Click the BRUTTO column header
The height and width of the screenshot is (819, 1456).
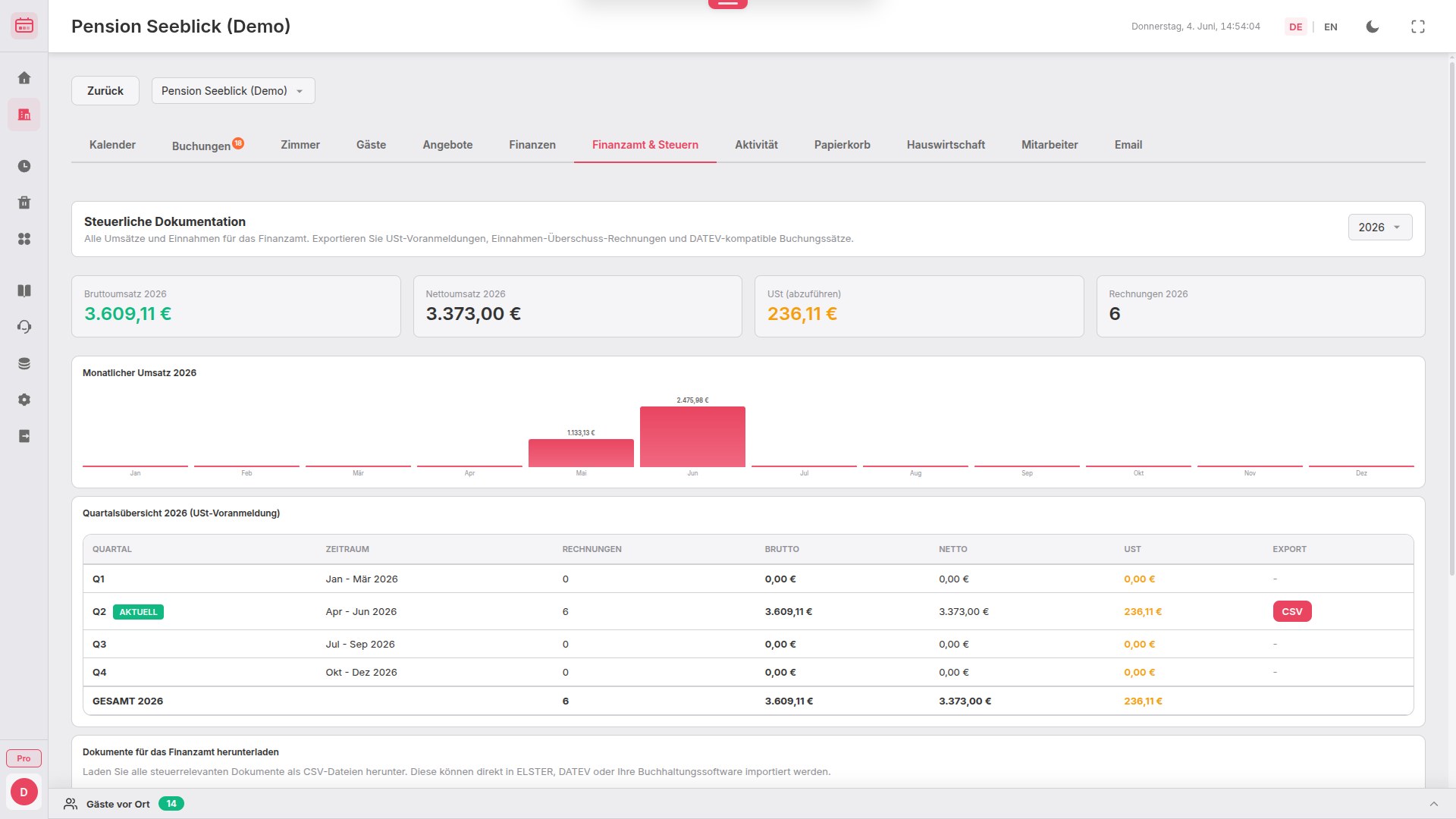782,549
